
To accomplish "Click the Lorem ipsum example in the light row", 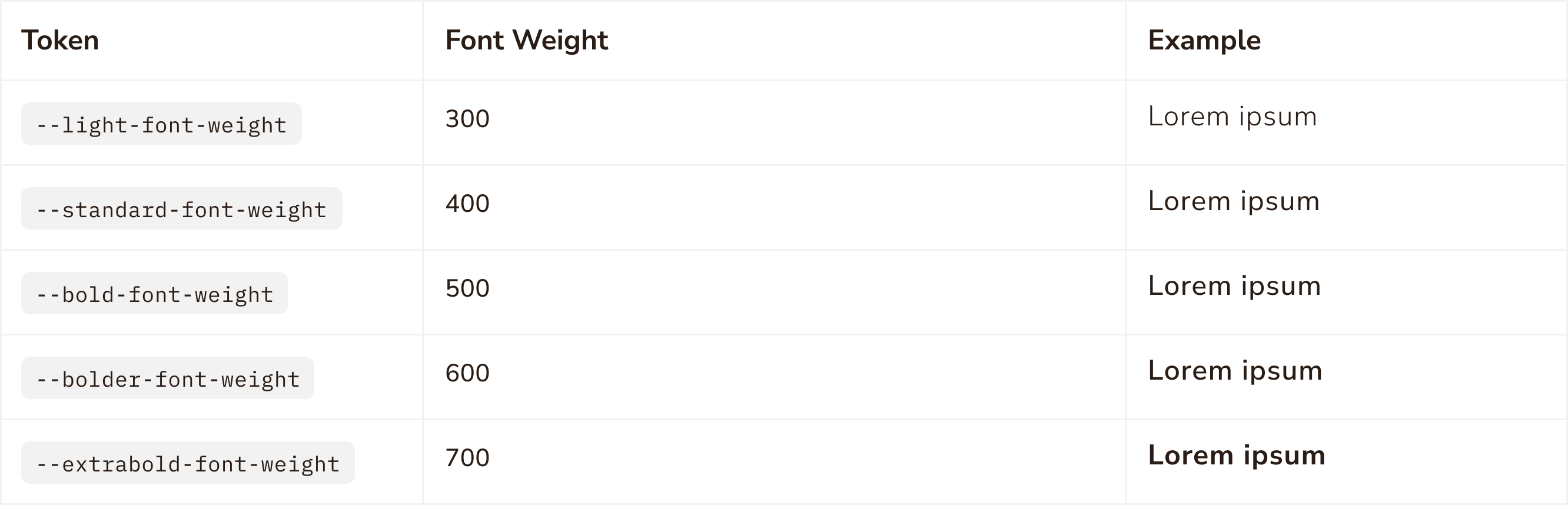I will [1232, 117].
